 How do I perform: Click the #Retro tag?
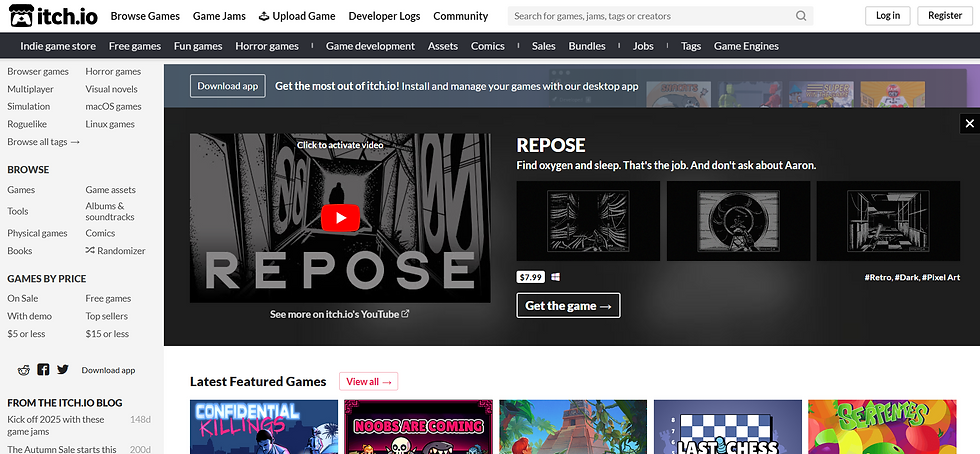pos(878,277)
